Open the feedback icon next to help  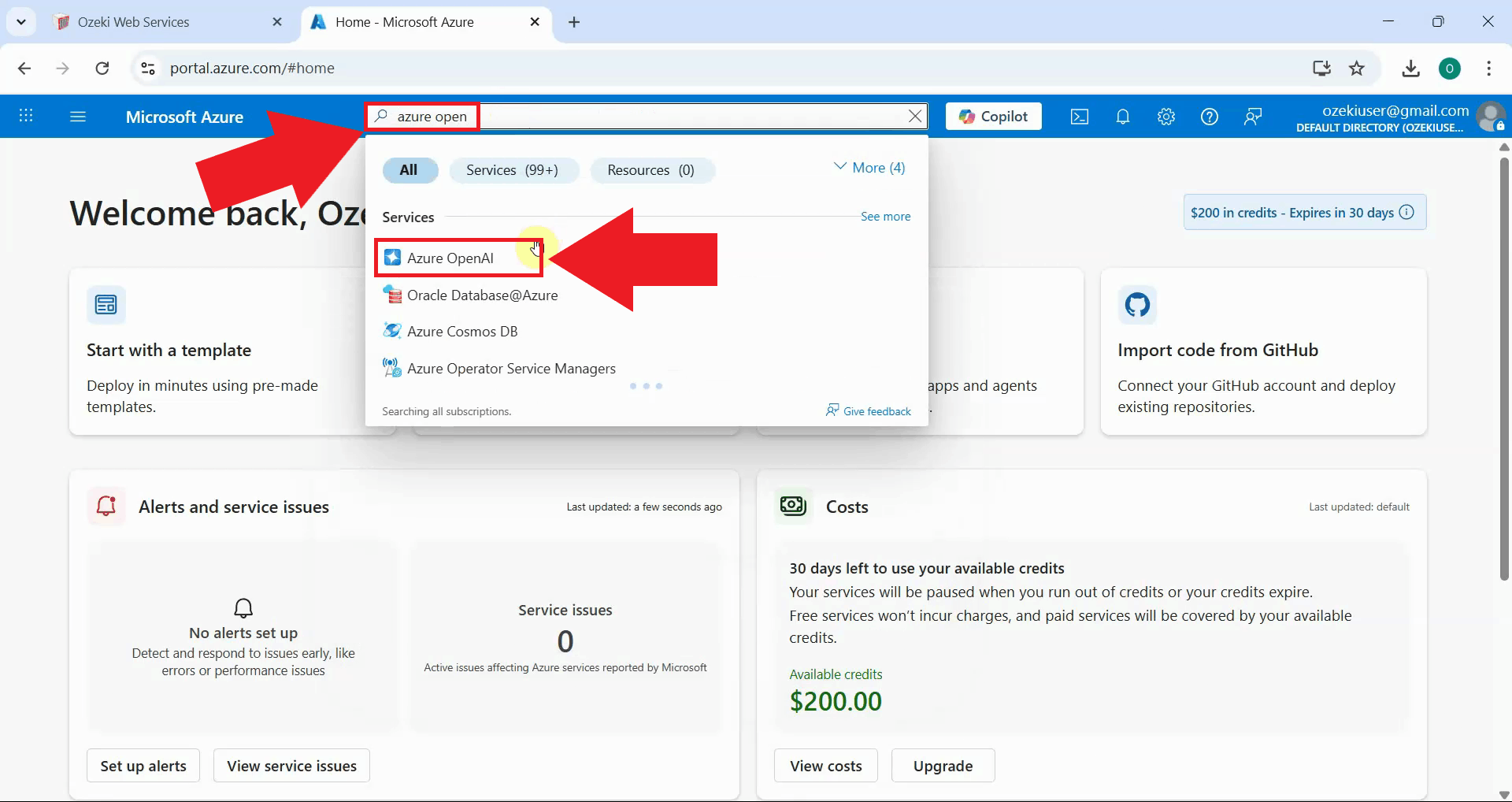point(1253,116)
